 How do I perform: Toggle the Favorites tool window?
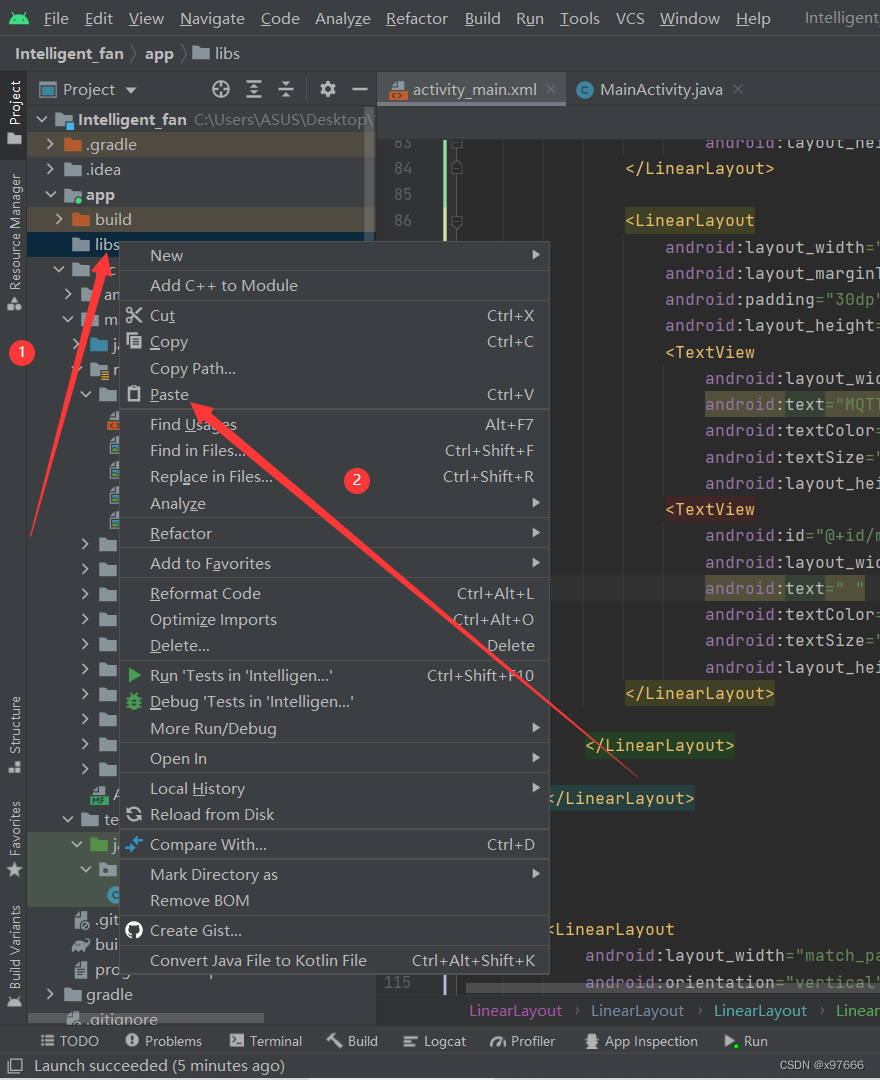[x=14, y=839]
